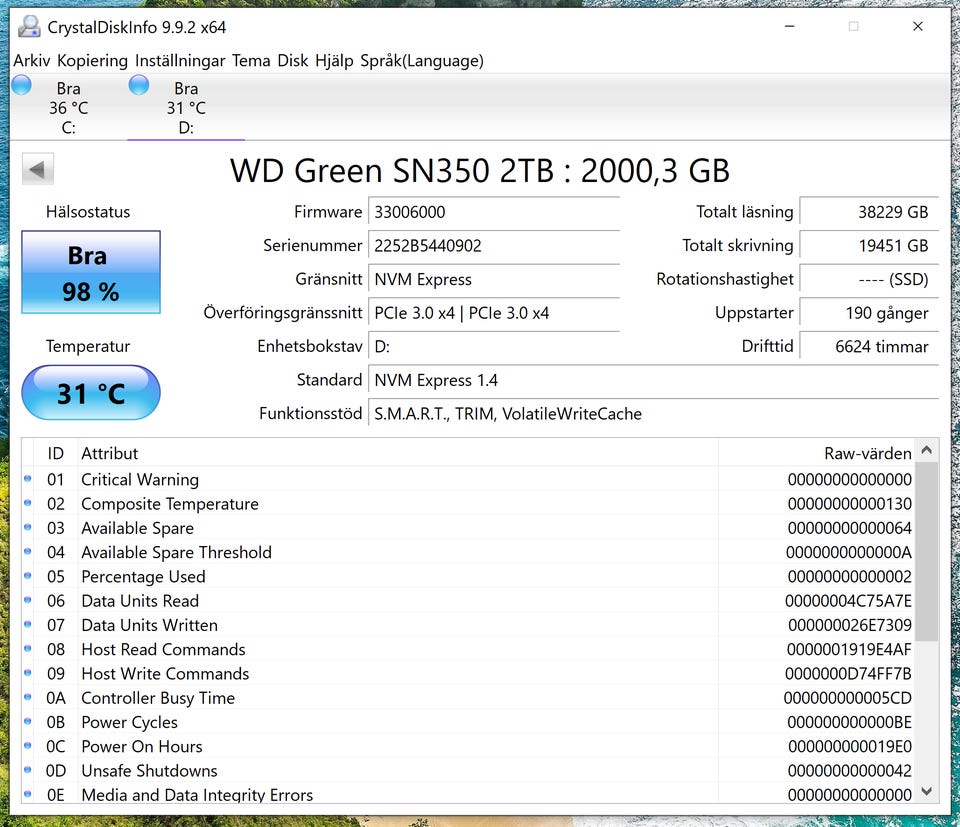Select the Data Units Read row
Screen dimensions: 960x827
point(468,601)
